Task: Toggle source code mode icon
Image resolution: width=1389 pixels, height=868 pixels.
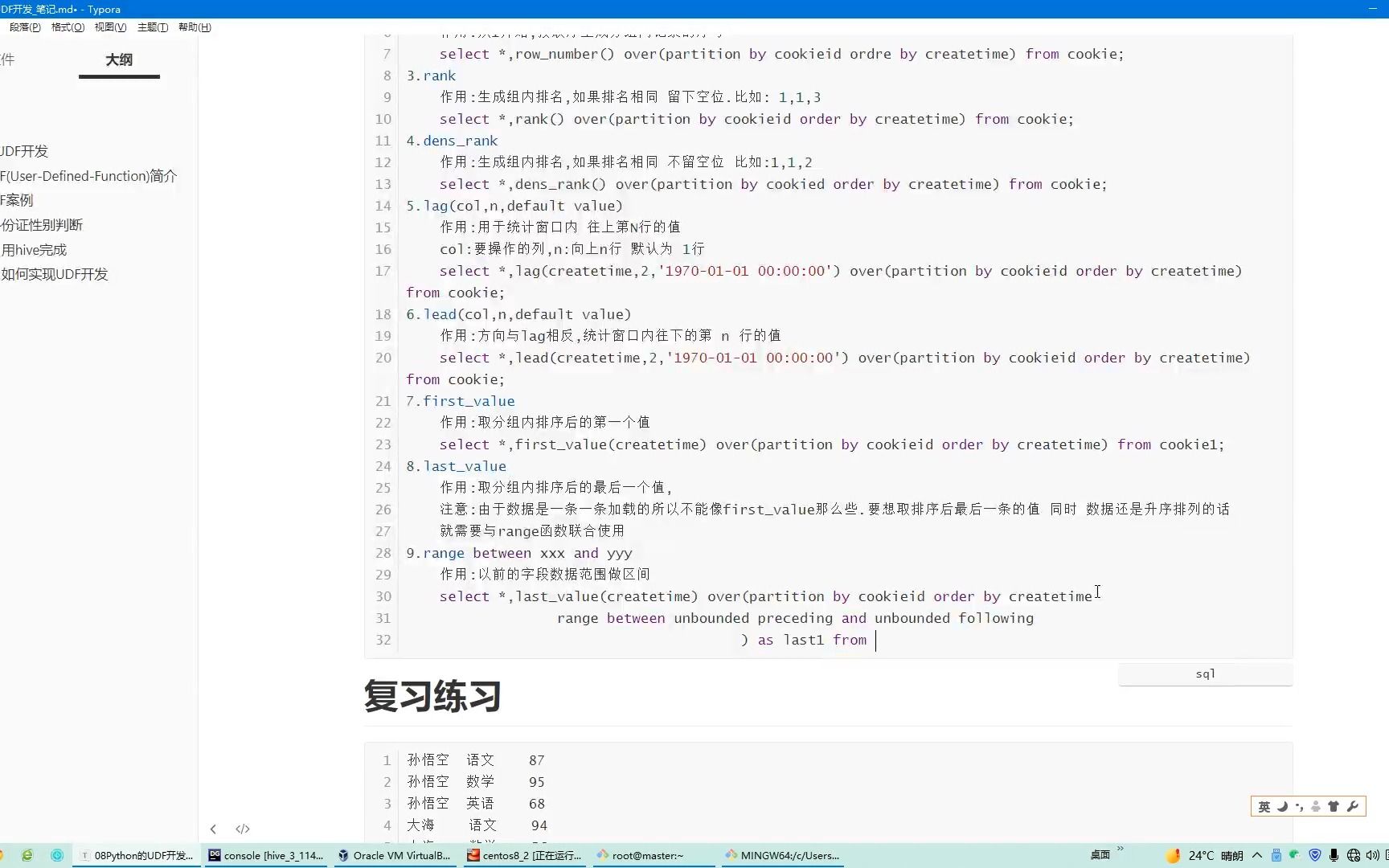Action: pos(243,829)
